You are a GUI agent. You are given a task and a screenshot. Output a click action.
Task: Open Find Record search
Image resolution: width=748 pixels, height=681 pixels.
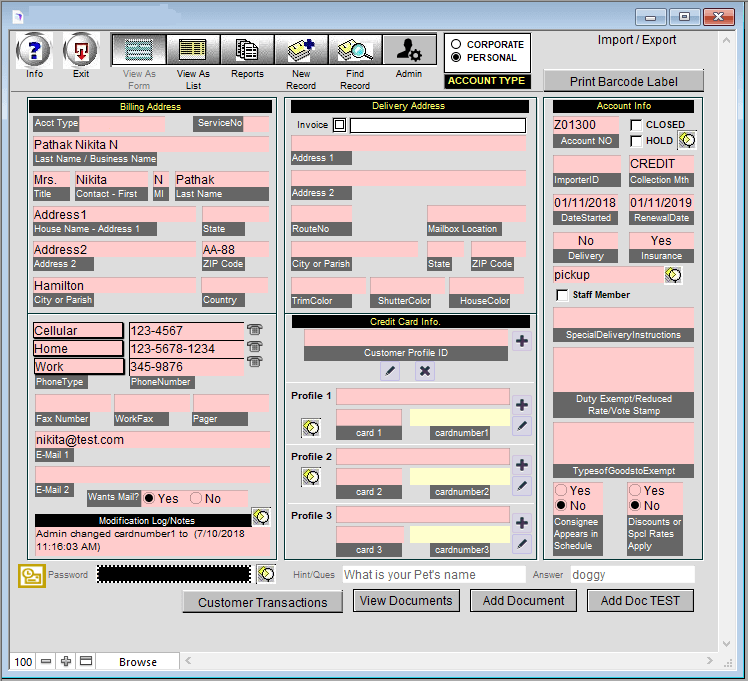click(355, 49)
